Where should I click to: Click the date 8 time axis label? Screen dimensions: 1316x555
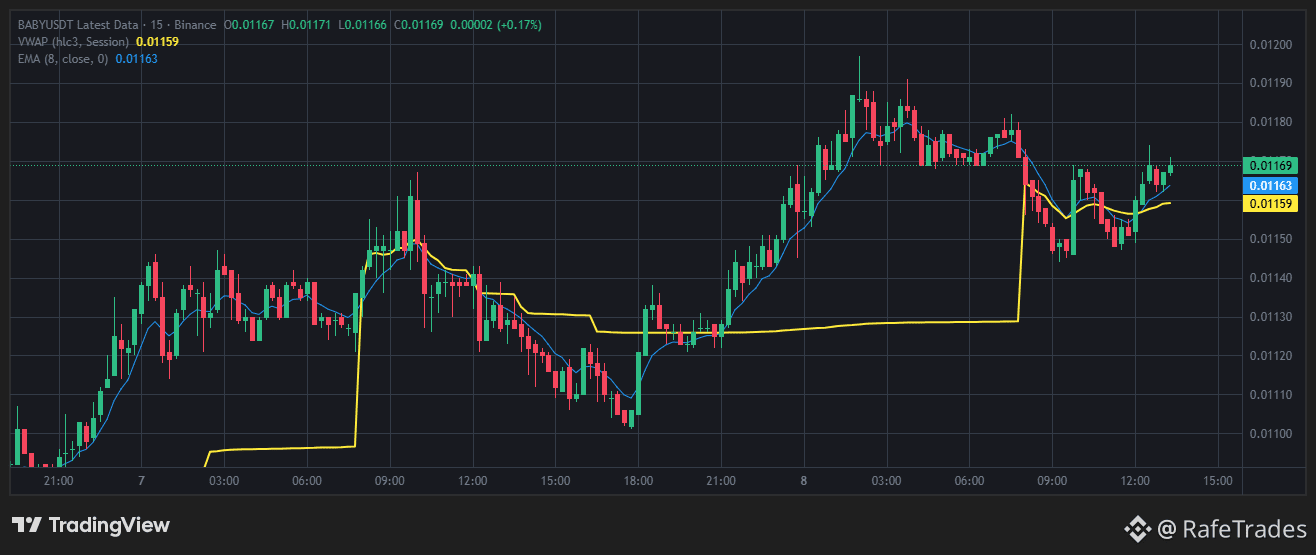(x=804, y=481)
